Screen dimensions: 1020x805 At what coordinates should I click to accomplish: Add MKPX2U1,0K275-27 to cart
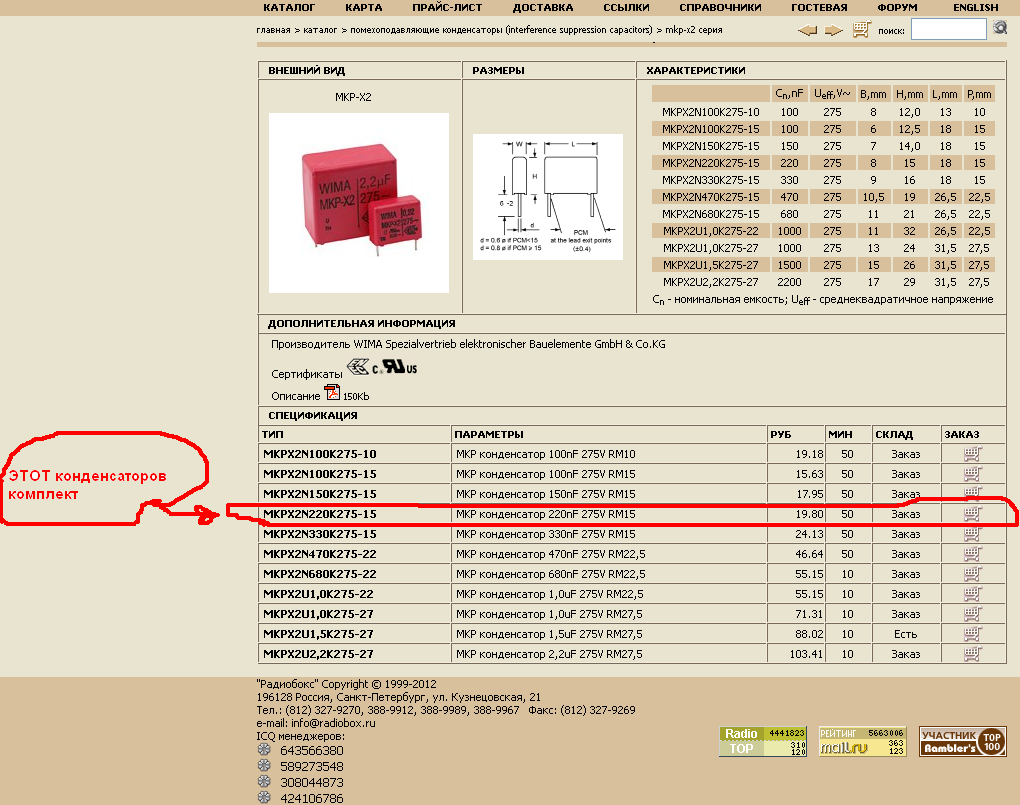(972, 614)
